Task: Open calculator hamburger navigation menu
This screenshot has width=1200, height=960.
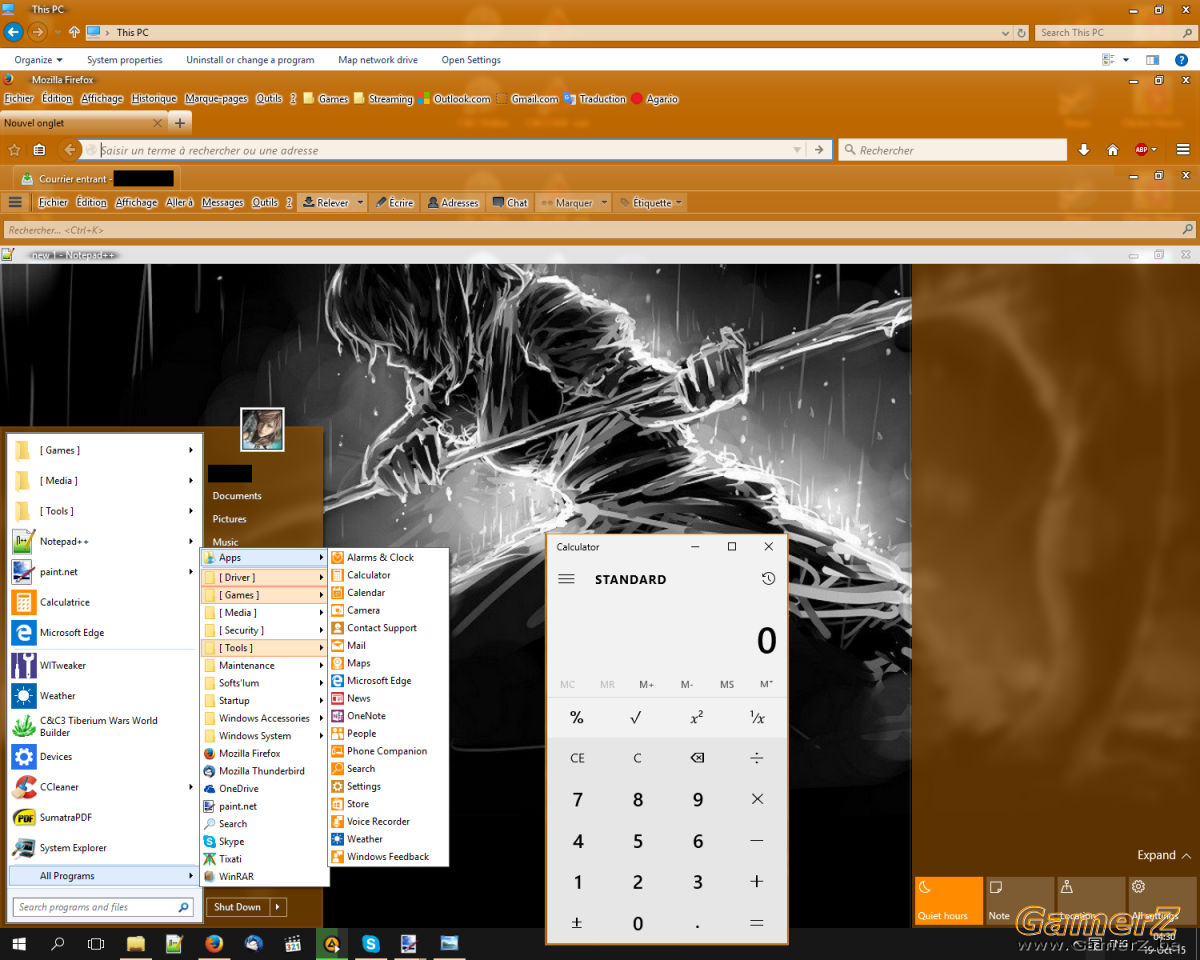Action: click(x=566, y=579)
